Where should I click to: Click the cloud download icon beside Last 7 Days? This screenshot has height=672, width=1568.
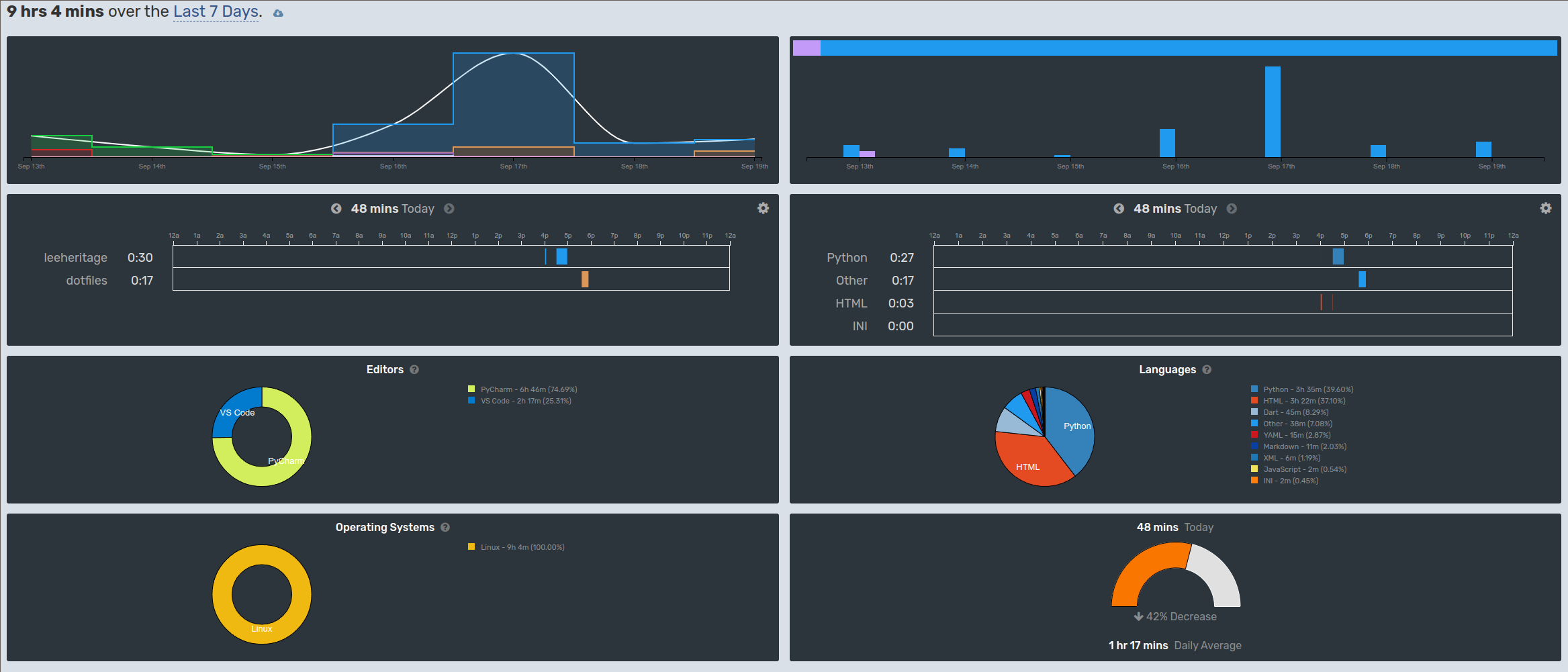[278, 13]
